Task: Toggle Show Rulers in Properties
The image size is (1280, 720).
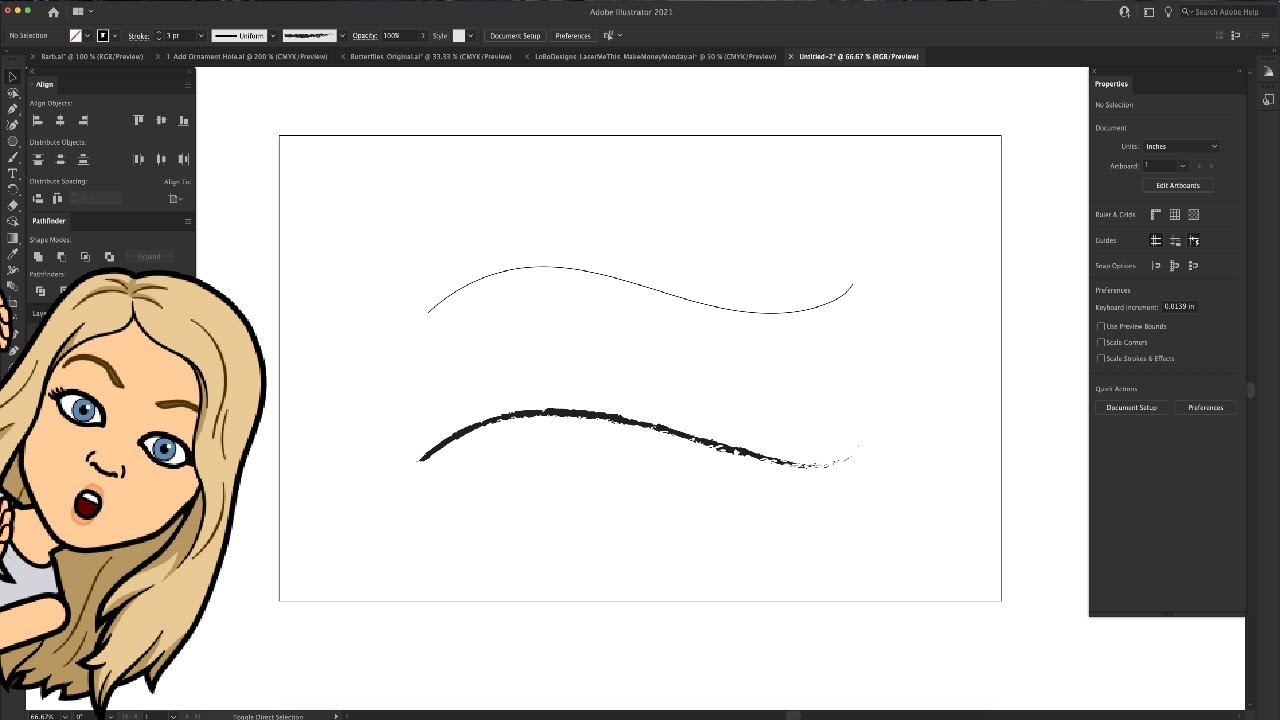Action: tap(1156, 214)
